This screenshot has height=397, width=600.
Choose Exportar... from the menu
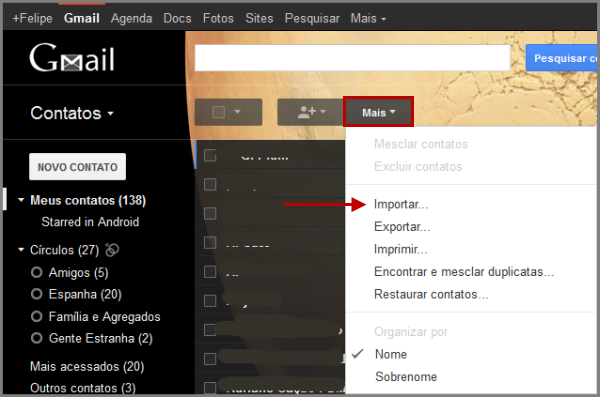pos(402,227)
